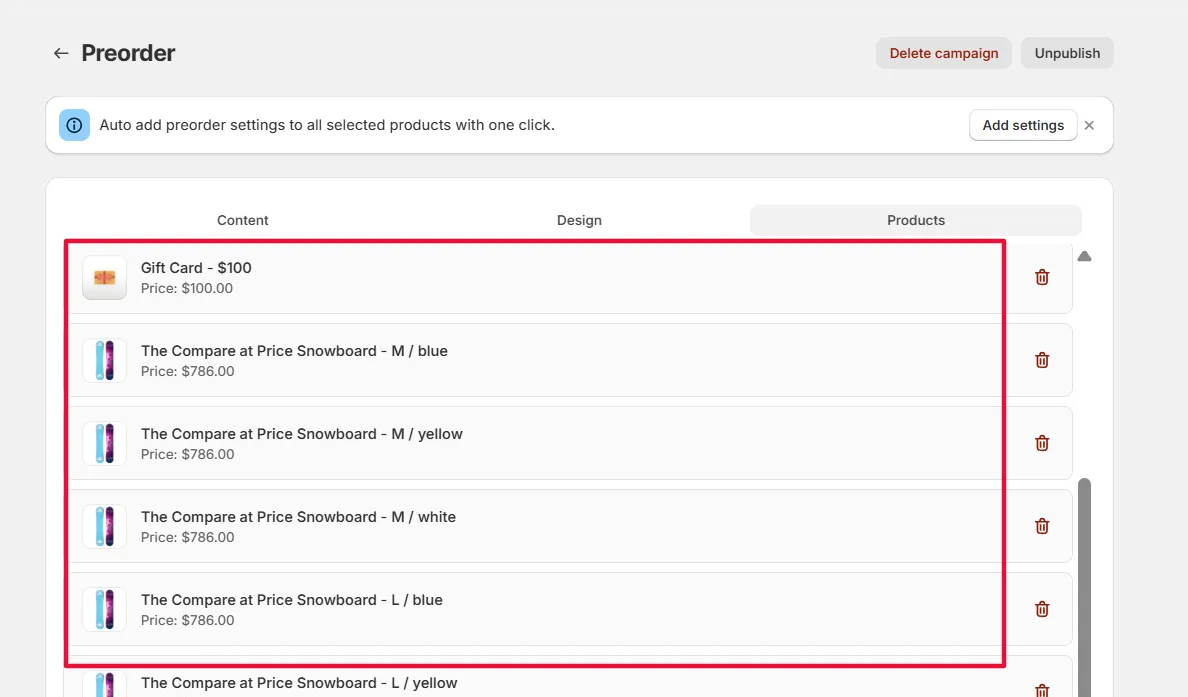Viewport: 1188px width, 697px height.
Task: Click 'The Compare at Price Snowboard - M / yellow'
Action: click(302, 434)
